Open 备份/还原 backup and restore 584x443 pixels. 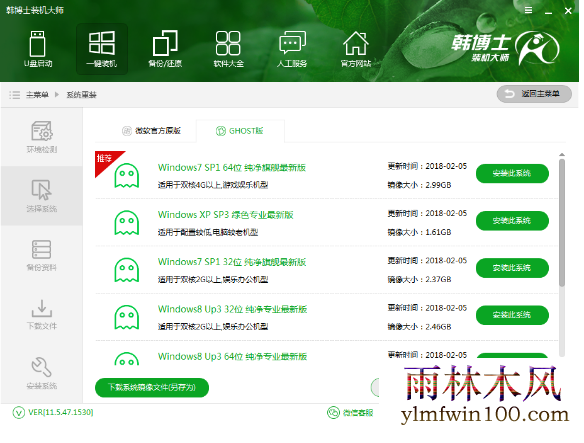tap(165, 49)
